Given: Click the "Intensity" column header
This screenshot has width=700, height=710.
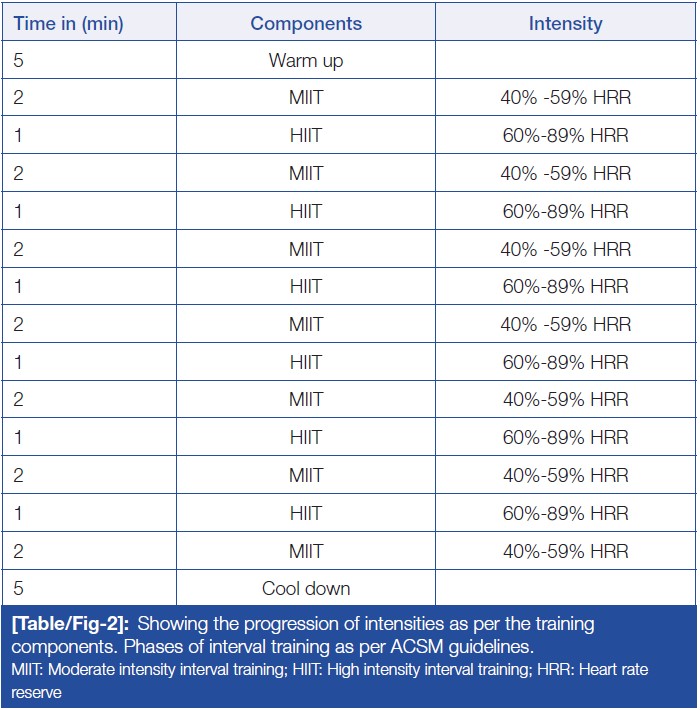Looking at the screenshot, I should (565, 23).
